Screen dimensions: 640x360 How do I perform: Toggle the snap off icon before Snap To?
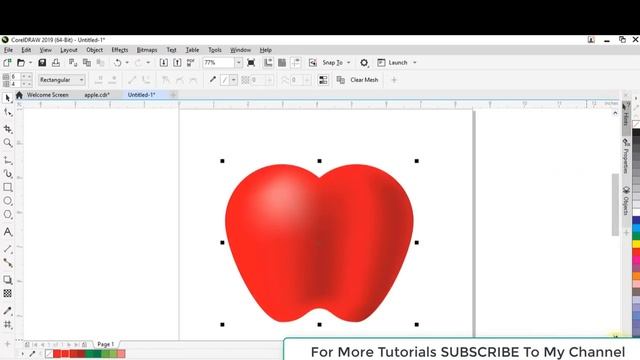point(313,62)
